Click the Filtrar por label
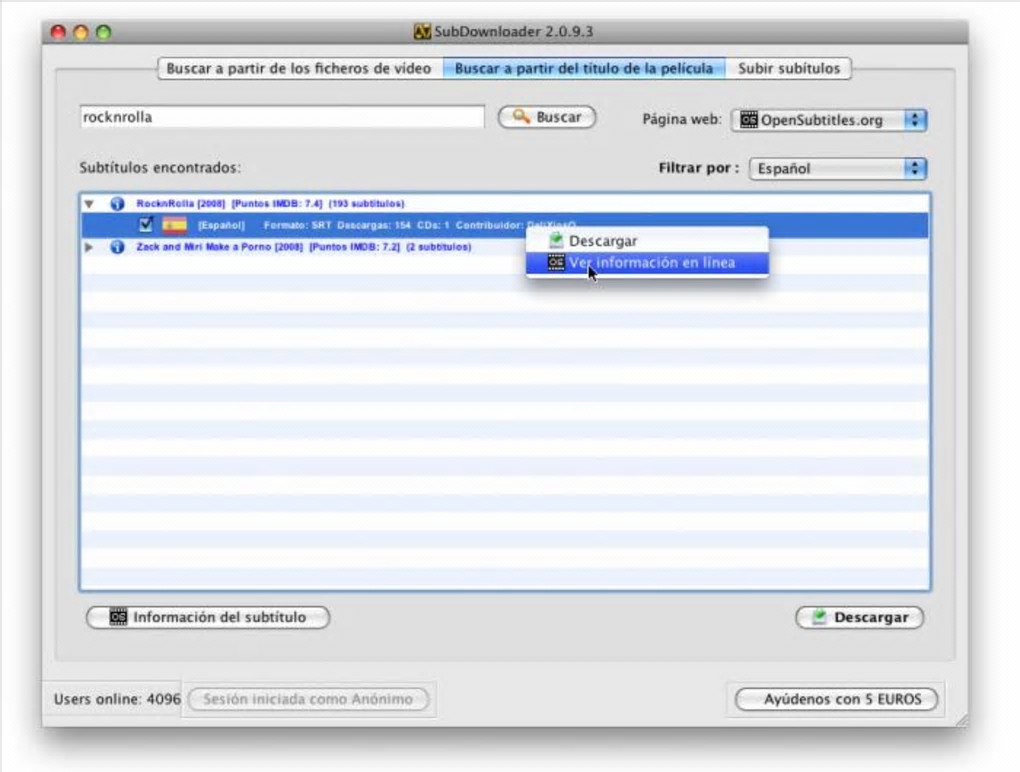 click(x=699, y=168)
